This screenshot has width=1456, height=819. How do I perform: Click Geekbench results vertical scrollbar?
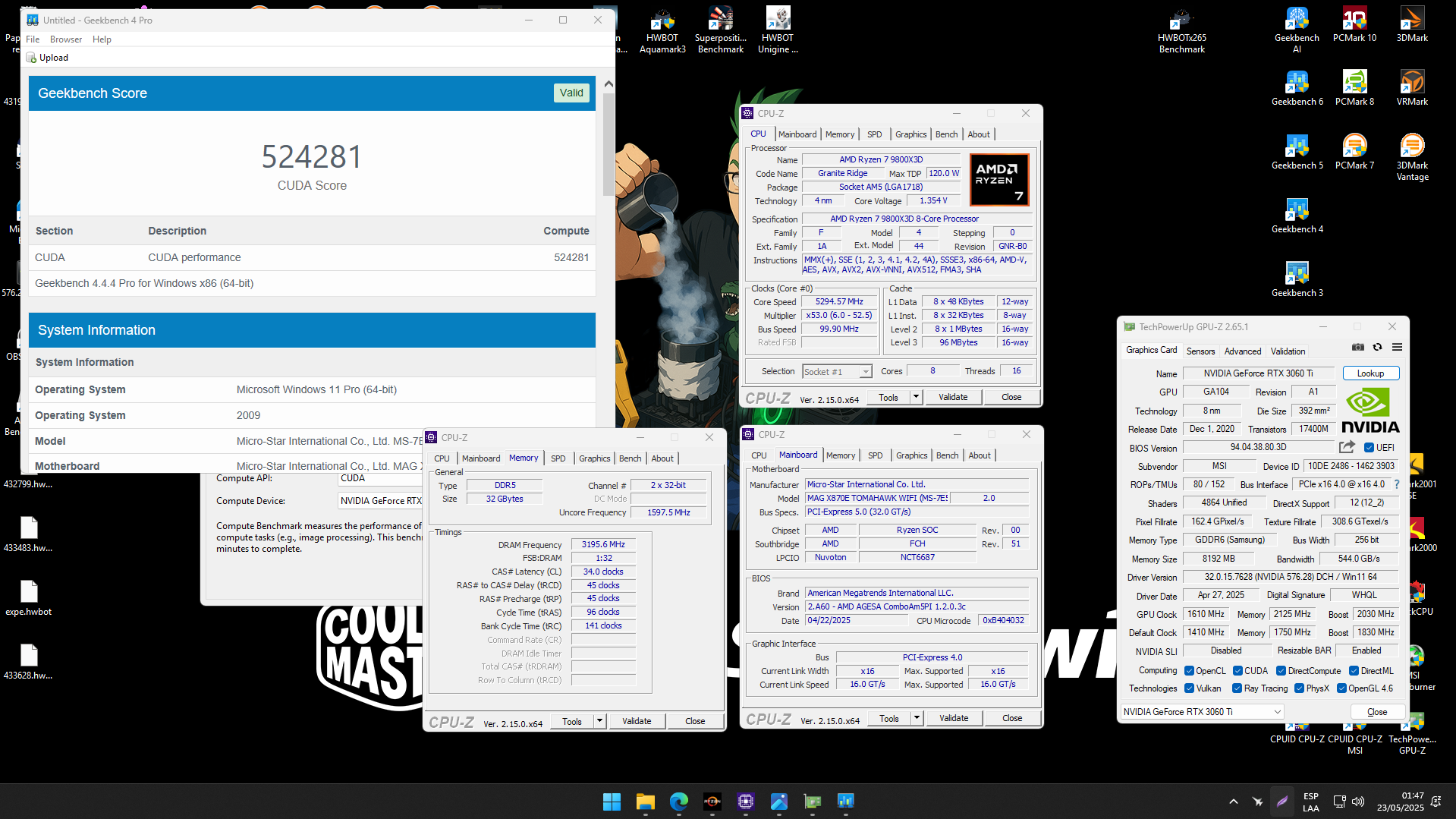point(608,144)
